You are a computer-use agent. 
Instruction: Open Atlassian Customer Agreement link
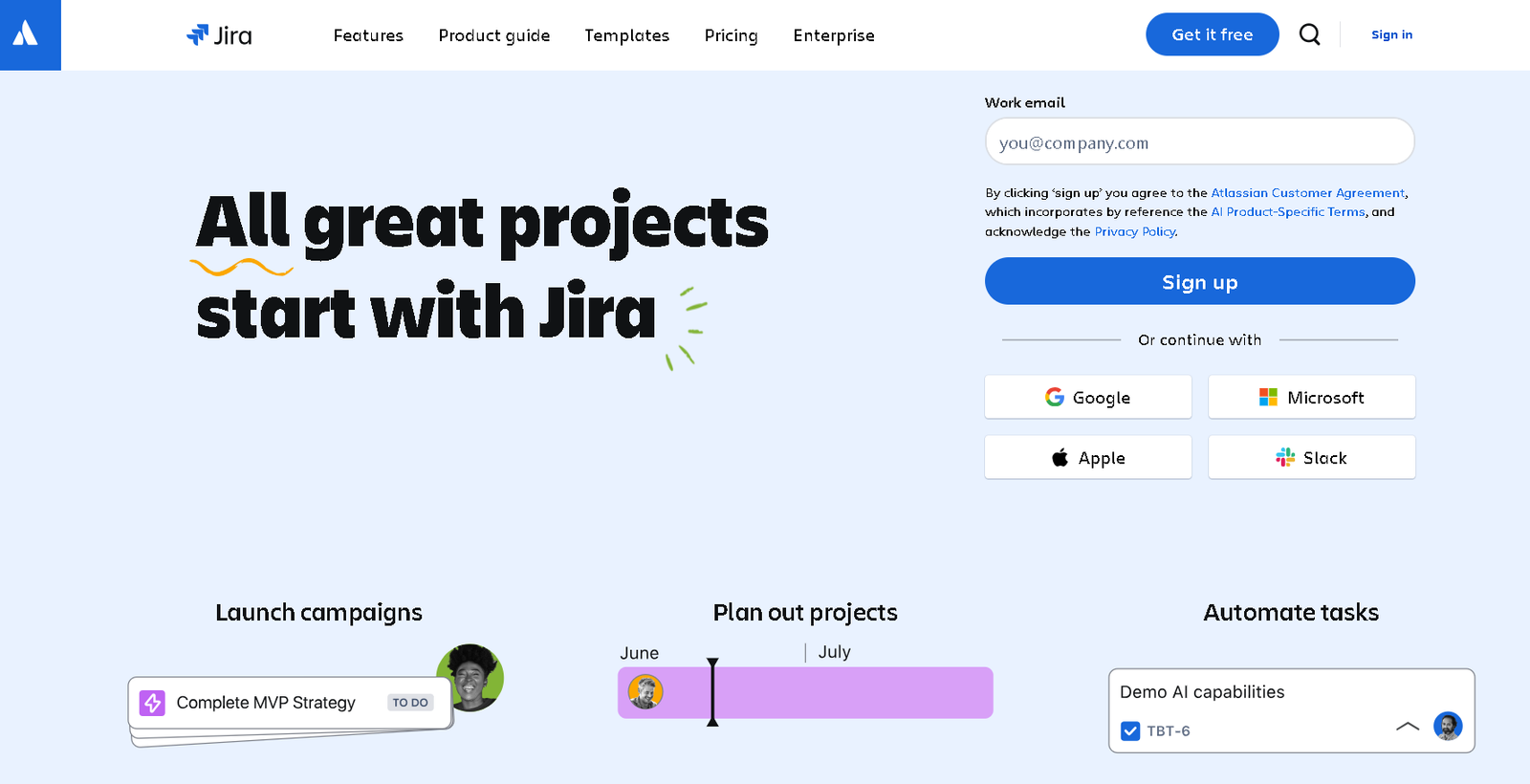click(1308, 192)
